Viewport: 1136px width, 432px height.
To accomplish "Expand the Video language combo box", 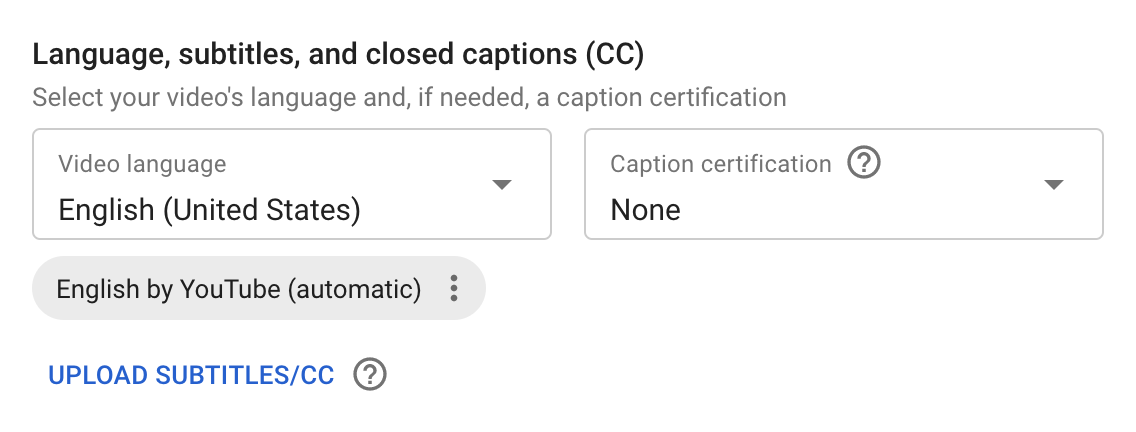I will coord(292,184).
